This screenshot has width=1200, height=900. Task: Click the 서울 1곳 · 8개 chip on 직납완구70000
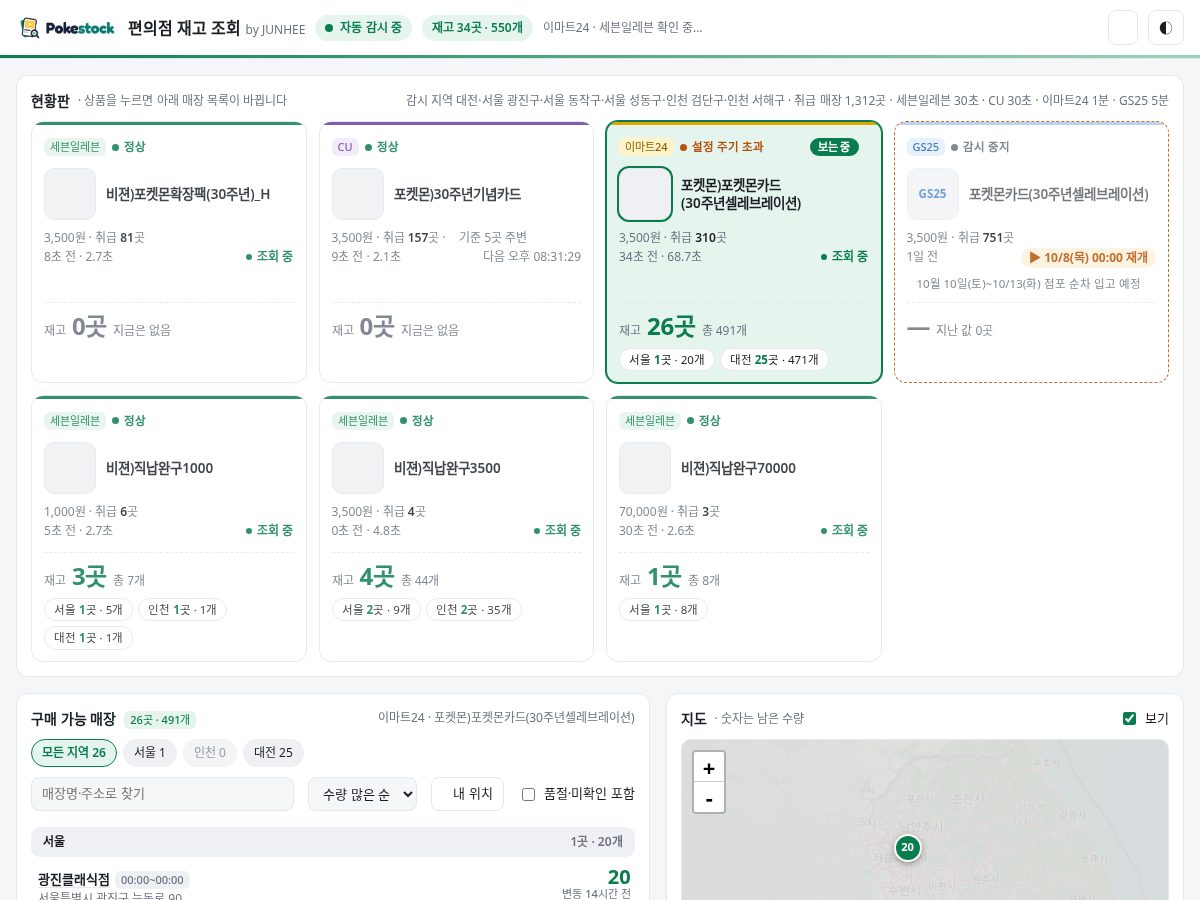663,609
